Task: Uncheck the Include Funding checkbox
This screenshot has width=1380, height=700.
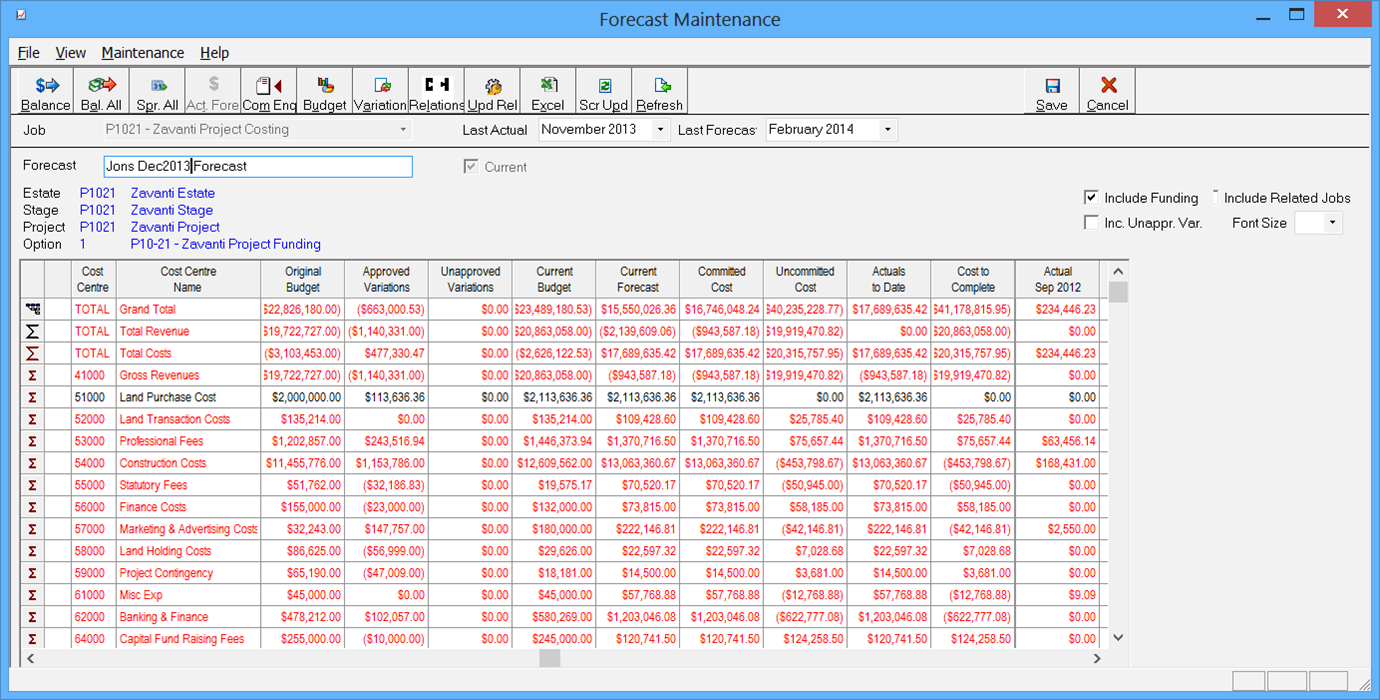Action: point(1092,197)
